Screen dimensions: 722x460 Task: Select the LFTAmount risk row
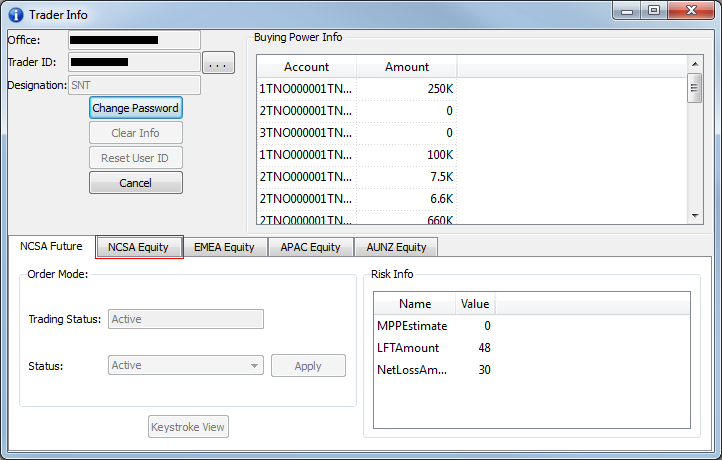[410, 348]
